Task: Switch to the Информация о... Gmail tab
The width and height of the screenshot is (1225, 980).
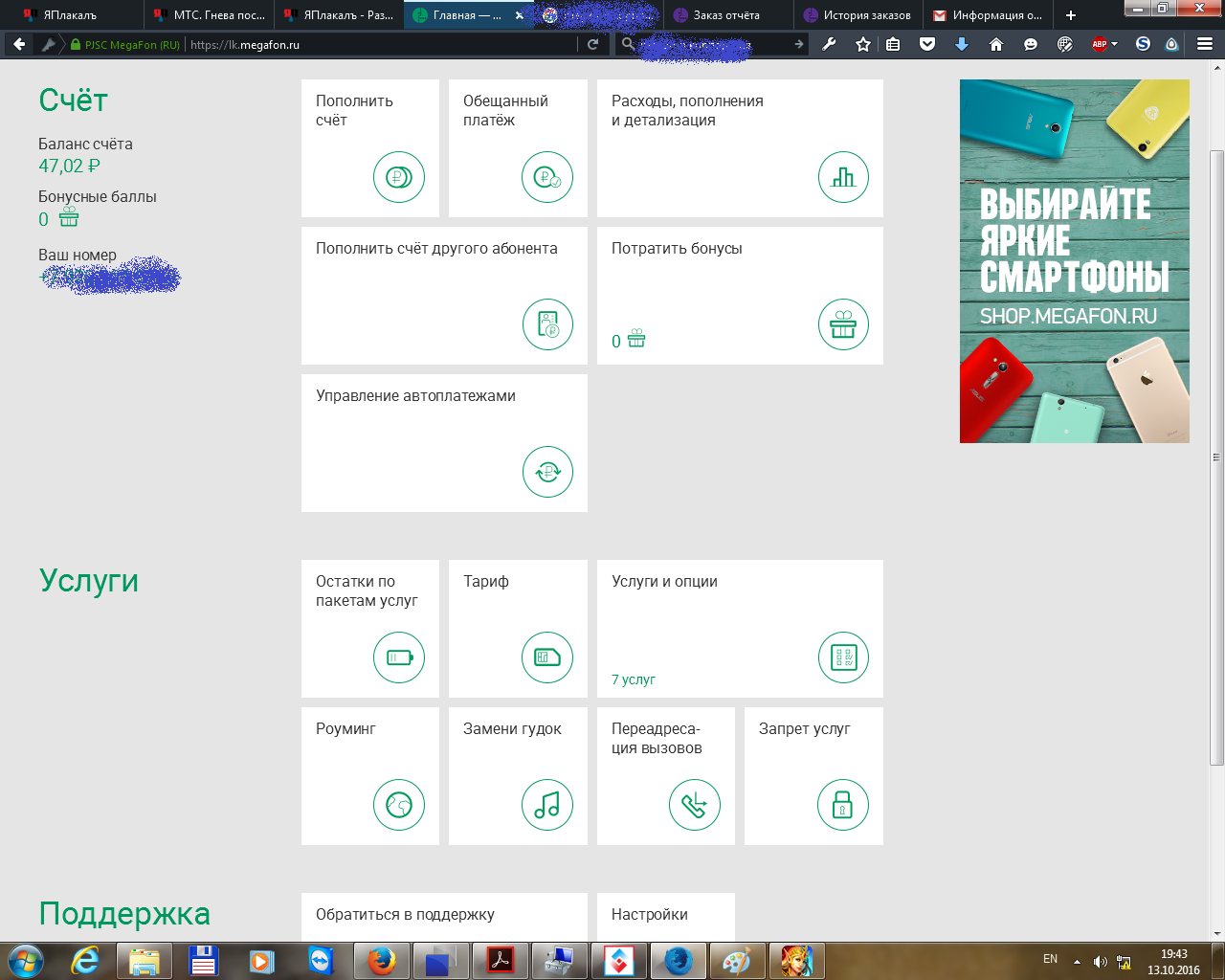Action: pyautogui.click(x=989, y=15)
